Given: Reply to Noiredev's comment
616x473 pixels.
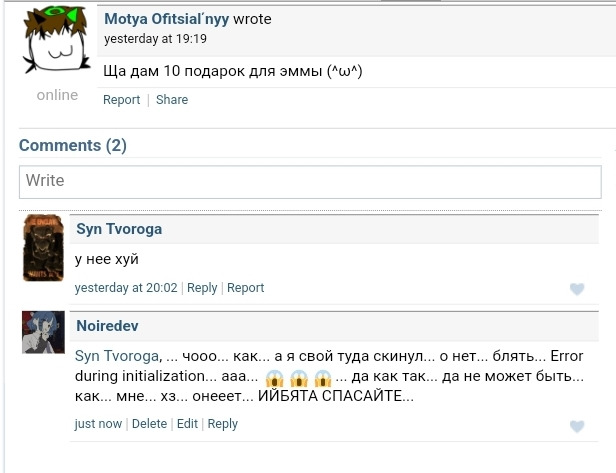Looking at the screenshot, I should (x=222, y=424).
